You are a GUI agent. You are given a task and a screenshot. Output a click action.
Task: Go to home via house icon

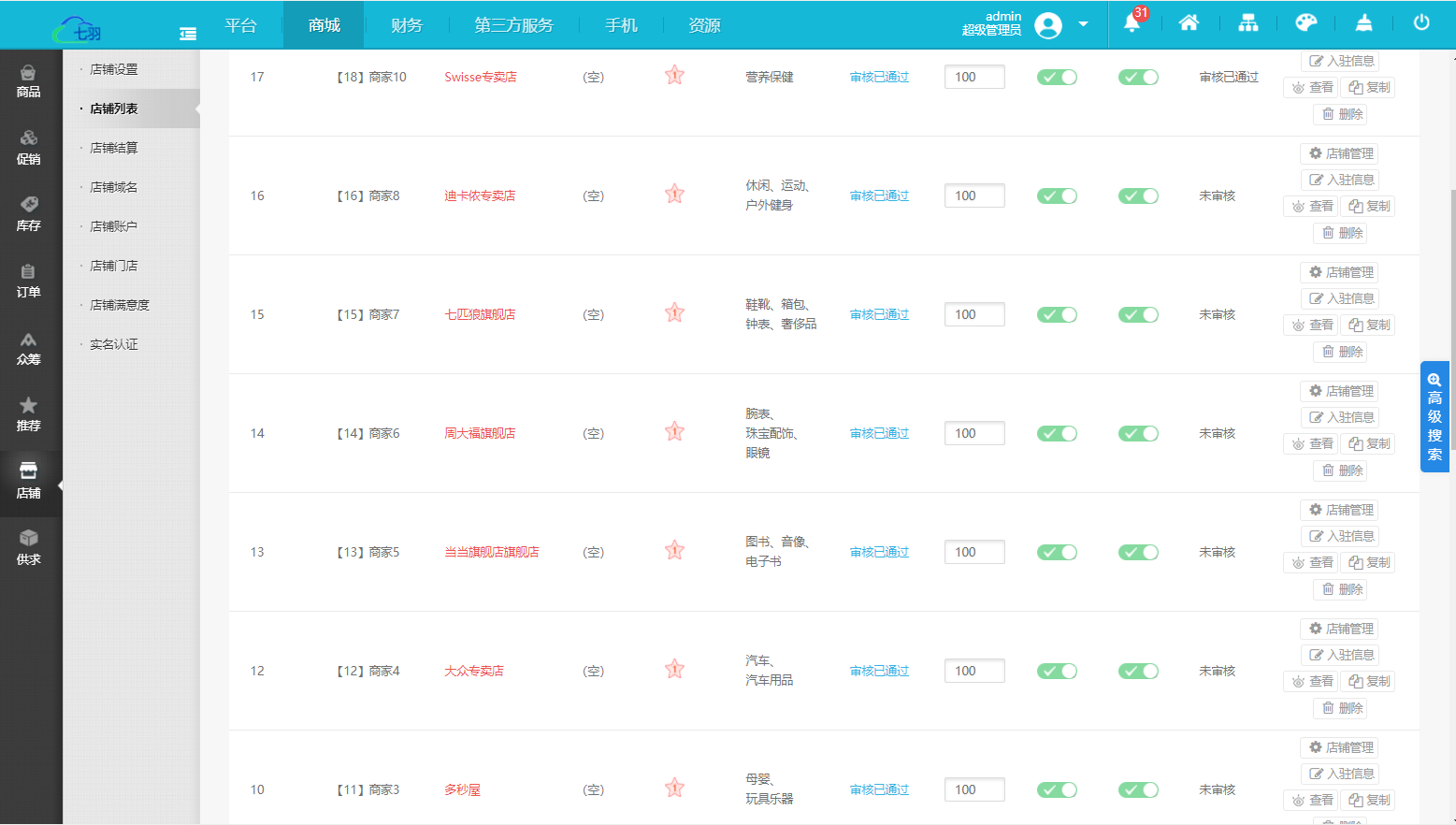point(1189,23)
